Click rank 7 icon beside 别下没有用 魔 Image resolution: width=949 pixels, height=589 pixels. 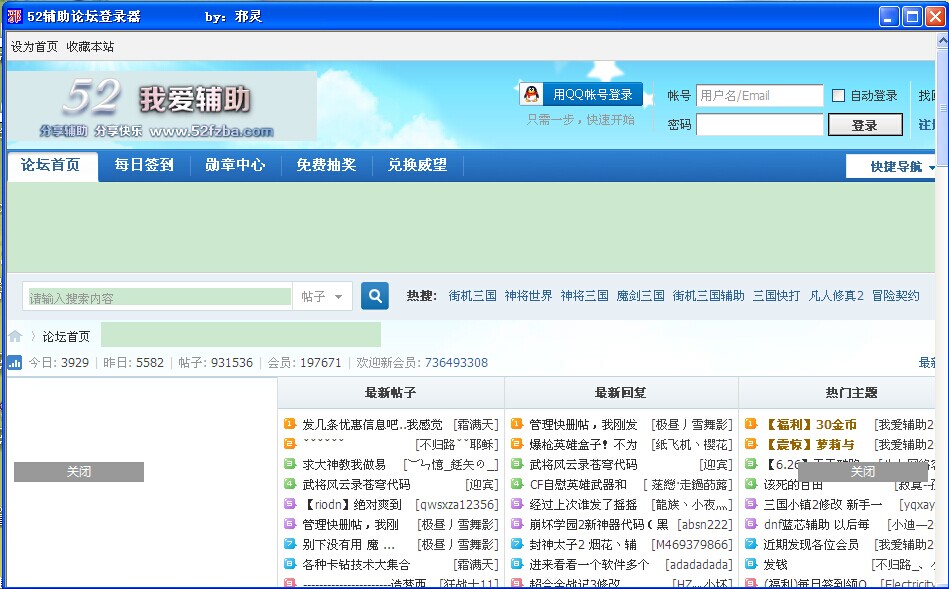290,544
